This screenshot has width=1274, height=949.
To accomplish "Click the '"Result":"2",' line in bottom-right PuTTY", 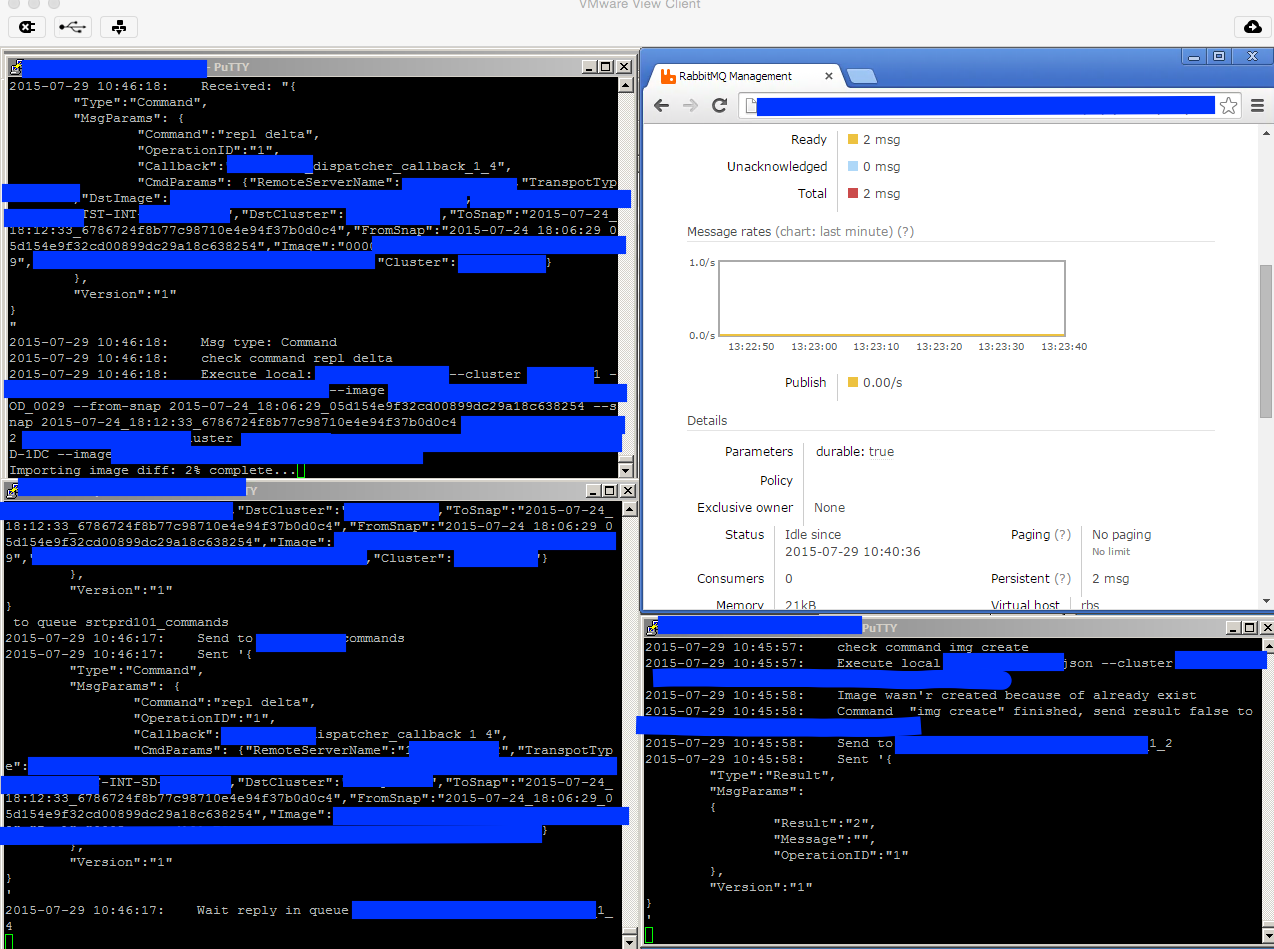I will pyautogui.click(x=825, y=823).
